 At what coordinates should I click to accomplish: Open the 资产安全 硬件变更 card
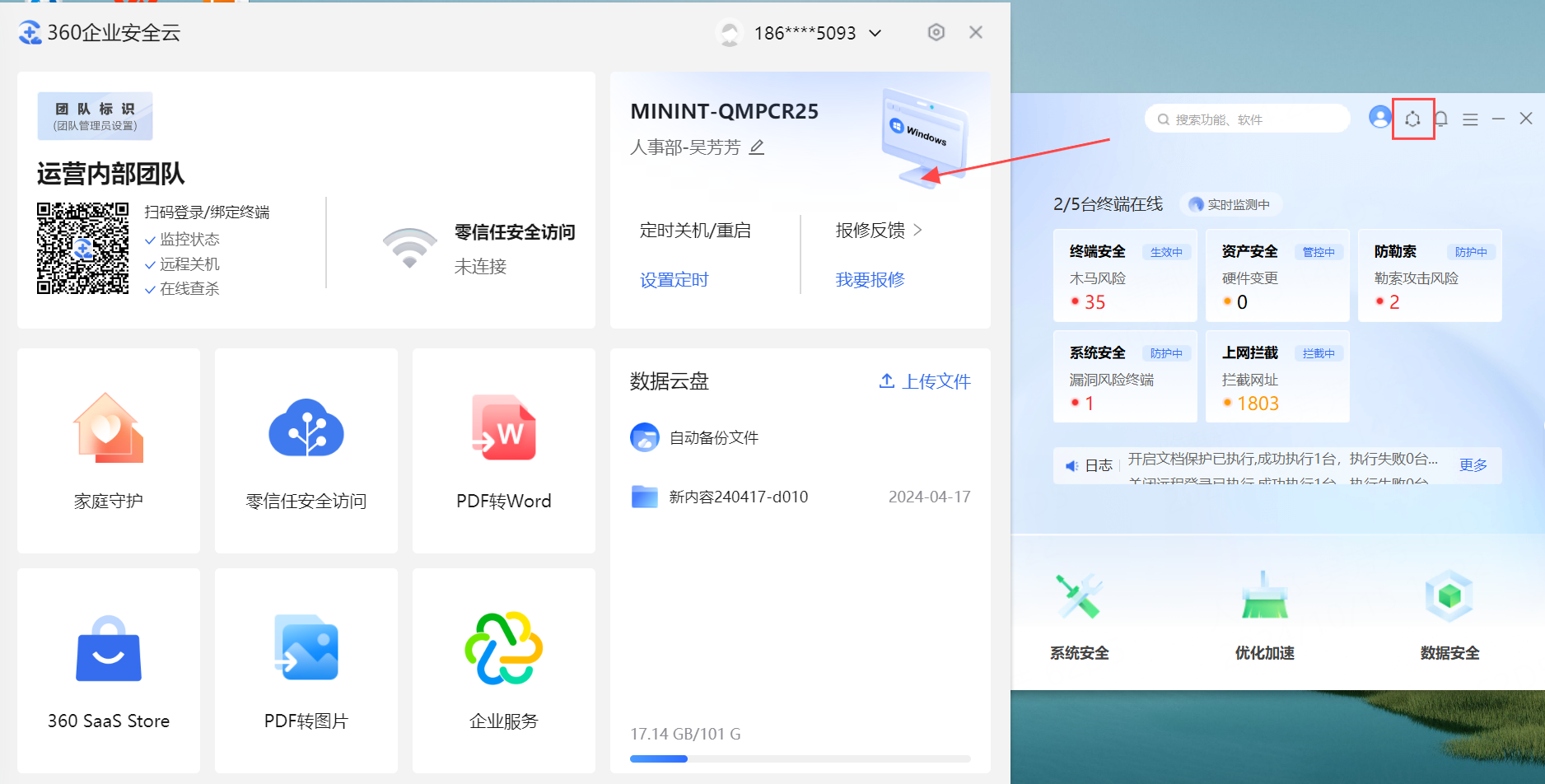click(x=1277, y=276)
